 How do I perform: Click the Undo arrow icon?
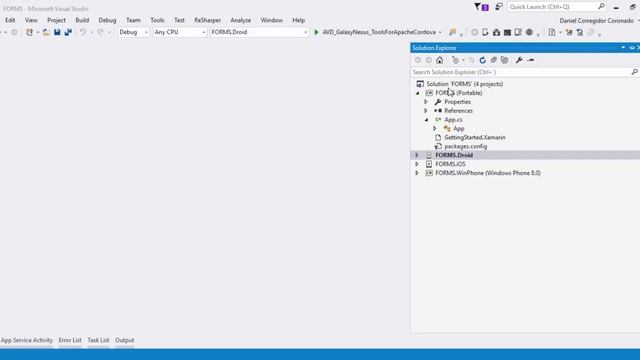(83, 32)
